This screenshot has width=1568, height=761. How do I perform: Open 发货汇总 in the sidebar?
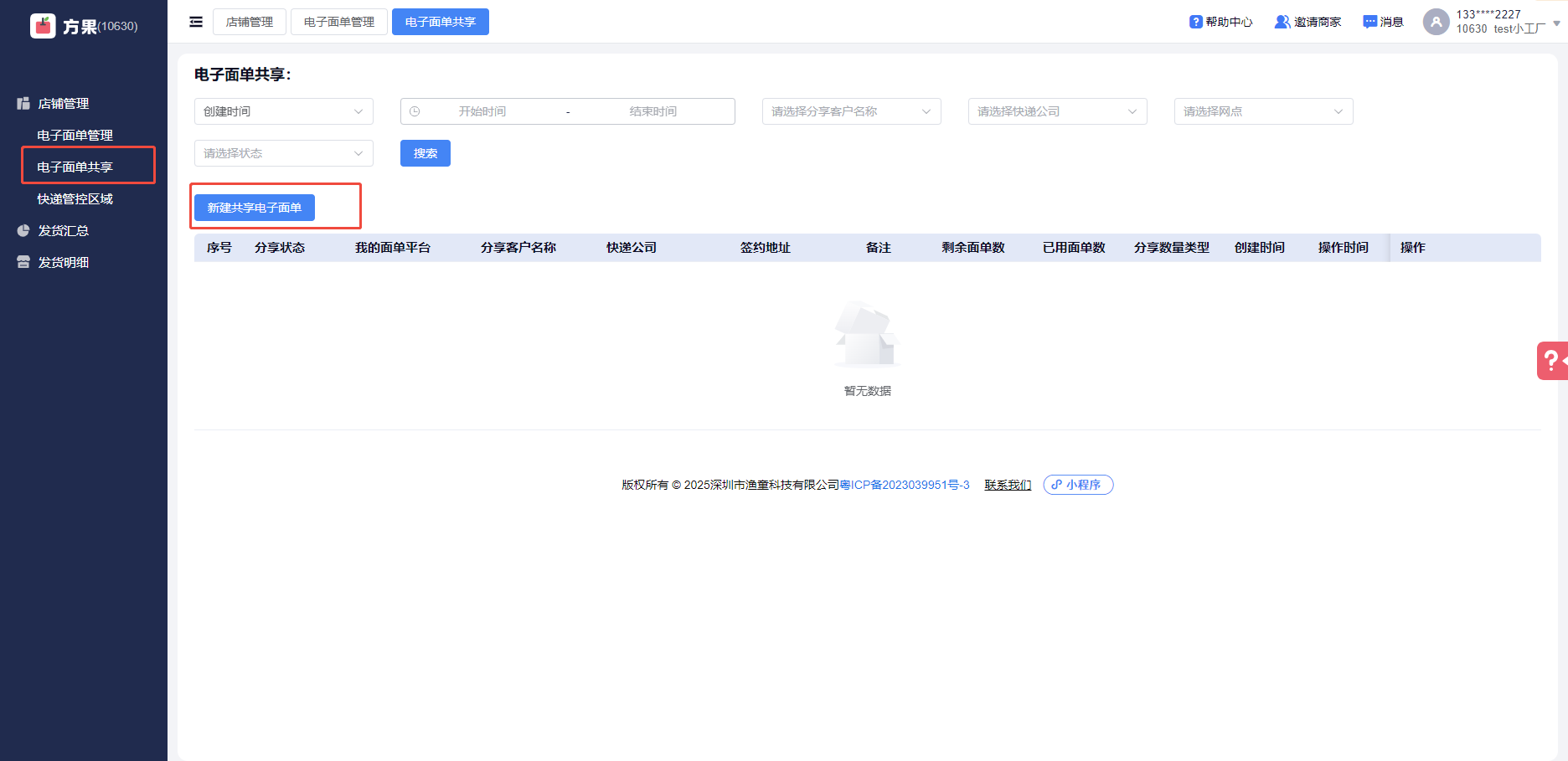[x=63, y=230]
